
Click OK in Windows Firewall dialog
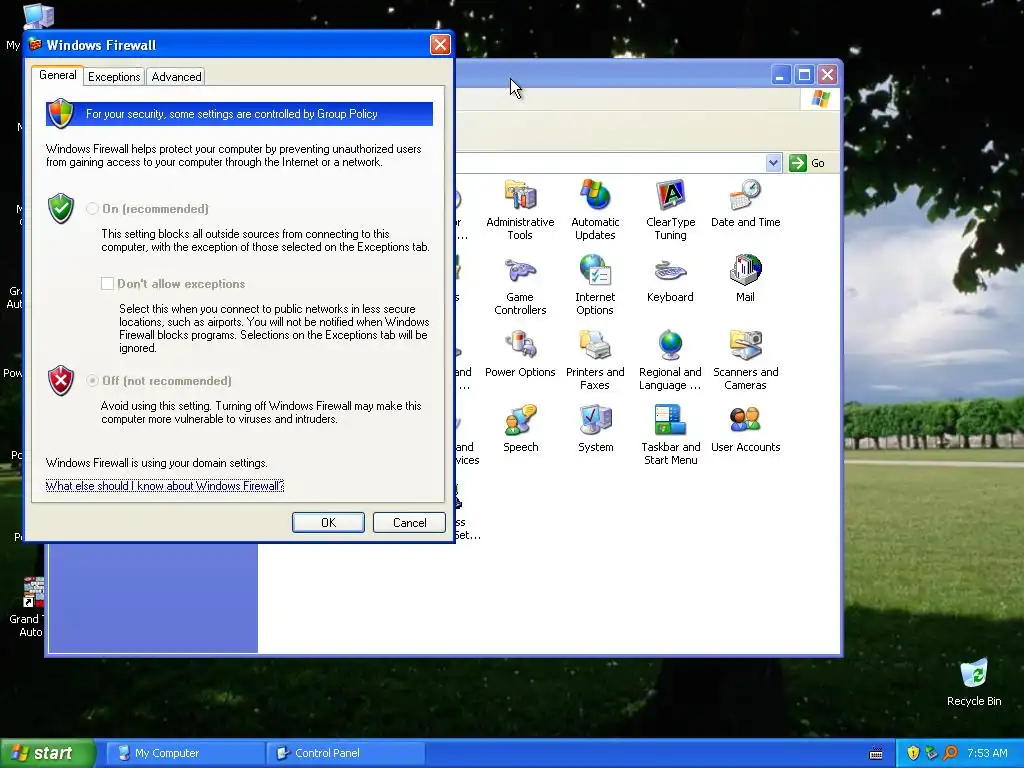click(x=328, y=522)
